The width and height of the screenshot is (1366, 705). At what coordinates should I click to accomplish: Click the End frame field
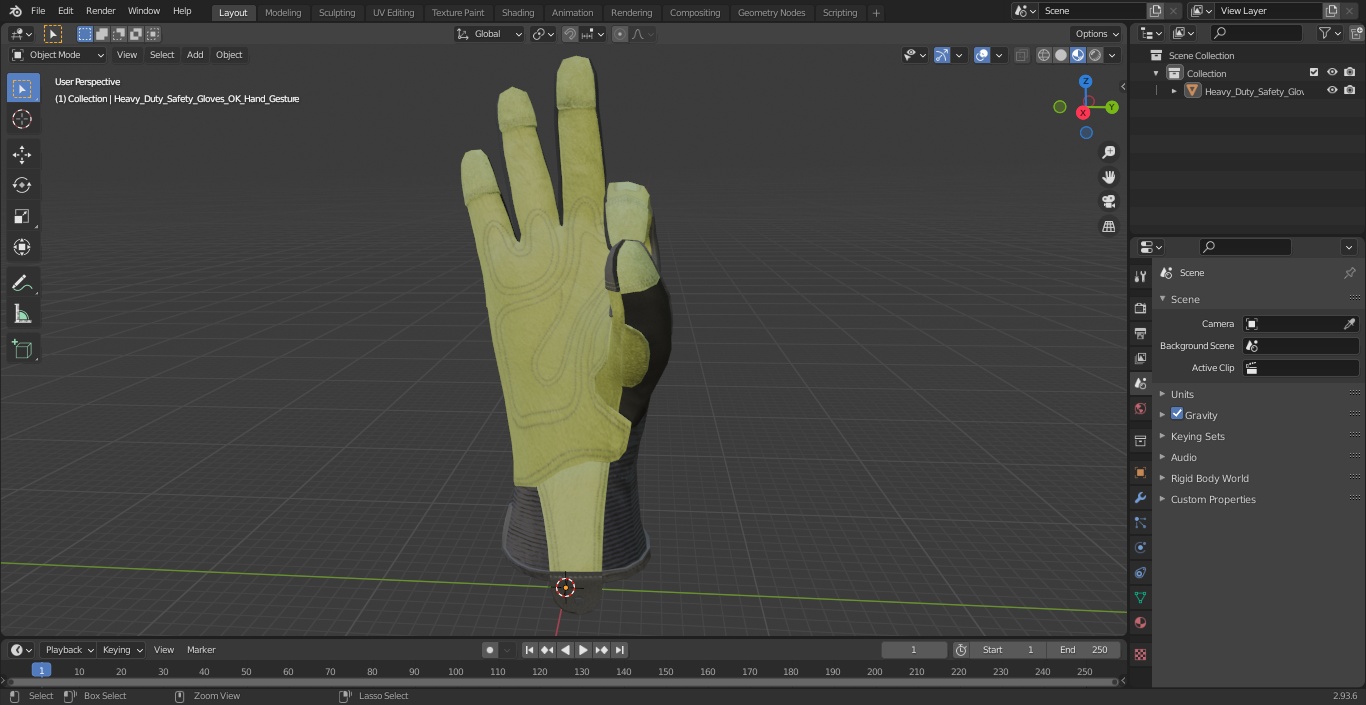coord(1084,650)
